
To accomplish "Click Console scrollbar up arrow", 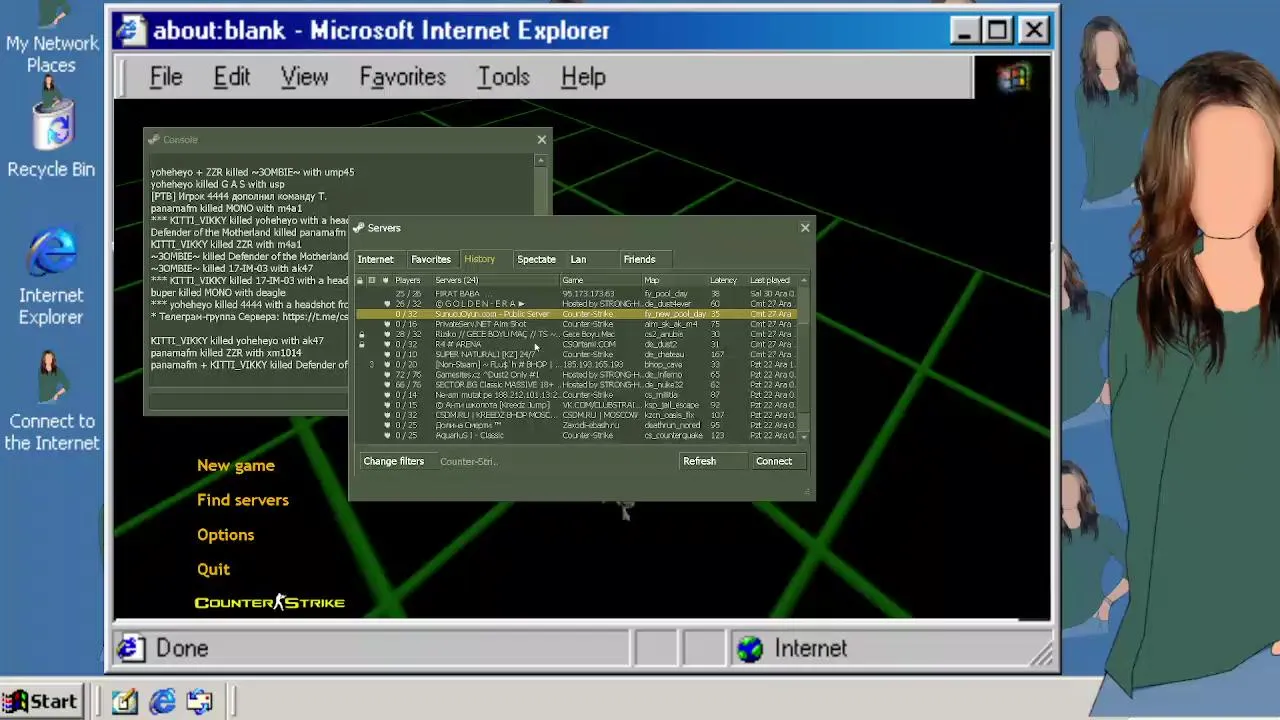I will click(x=541, y=160).
